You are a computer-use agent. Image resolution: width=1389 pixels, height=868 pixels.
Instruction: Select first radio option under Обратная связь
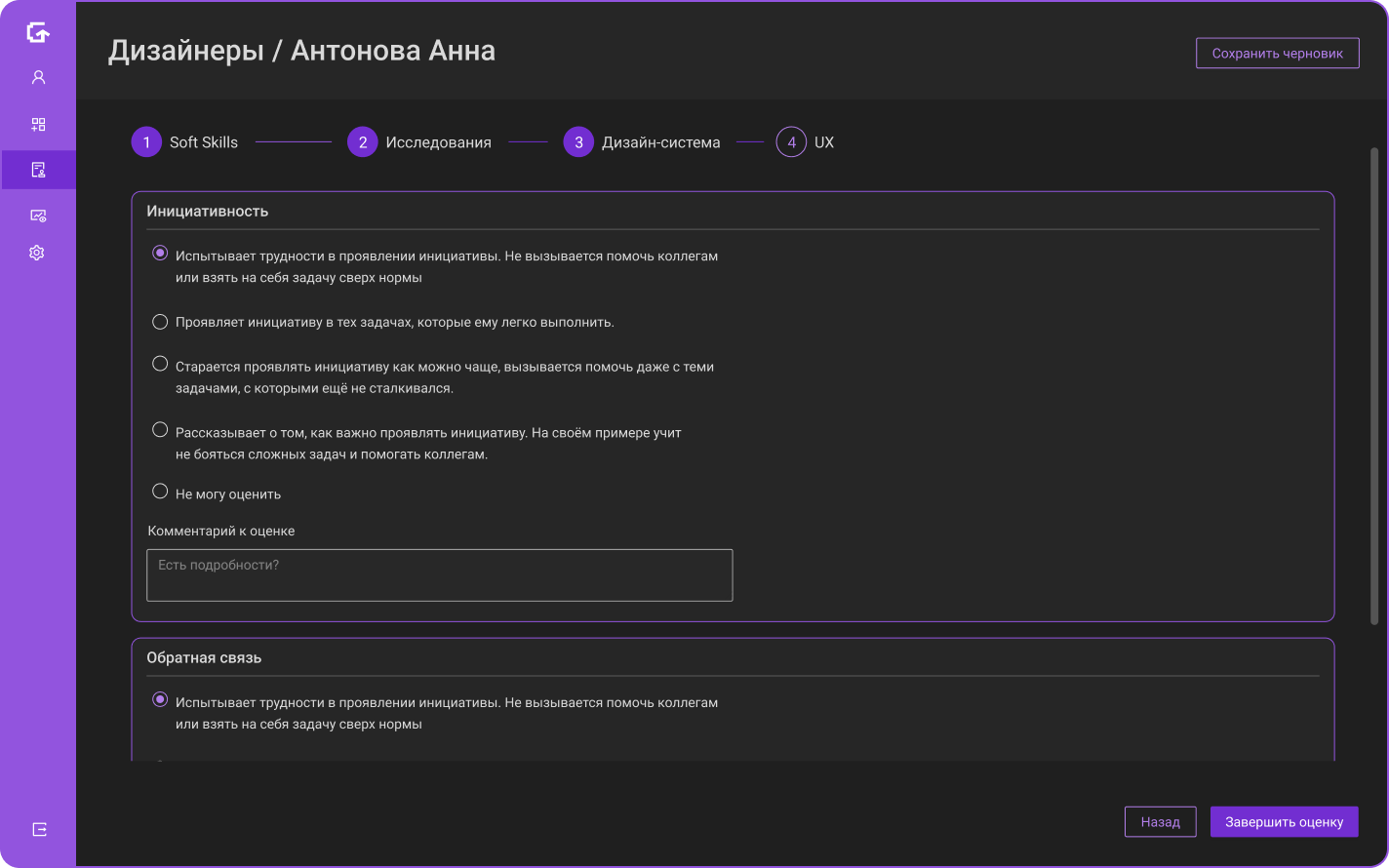(160, 699)
